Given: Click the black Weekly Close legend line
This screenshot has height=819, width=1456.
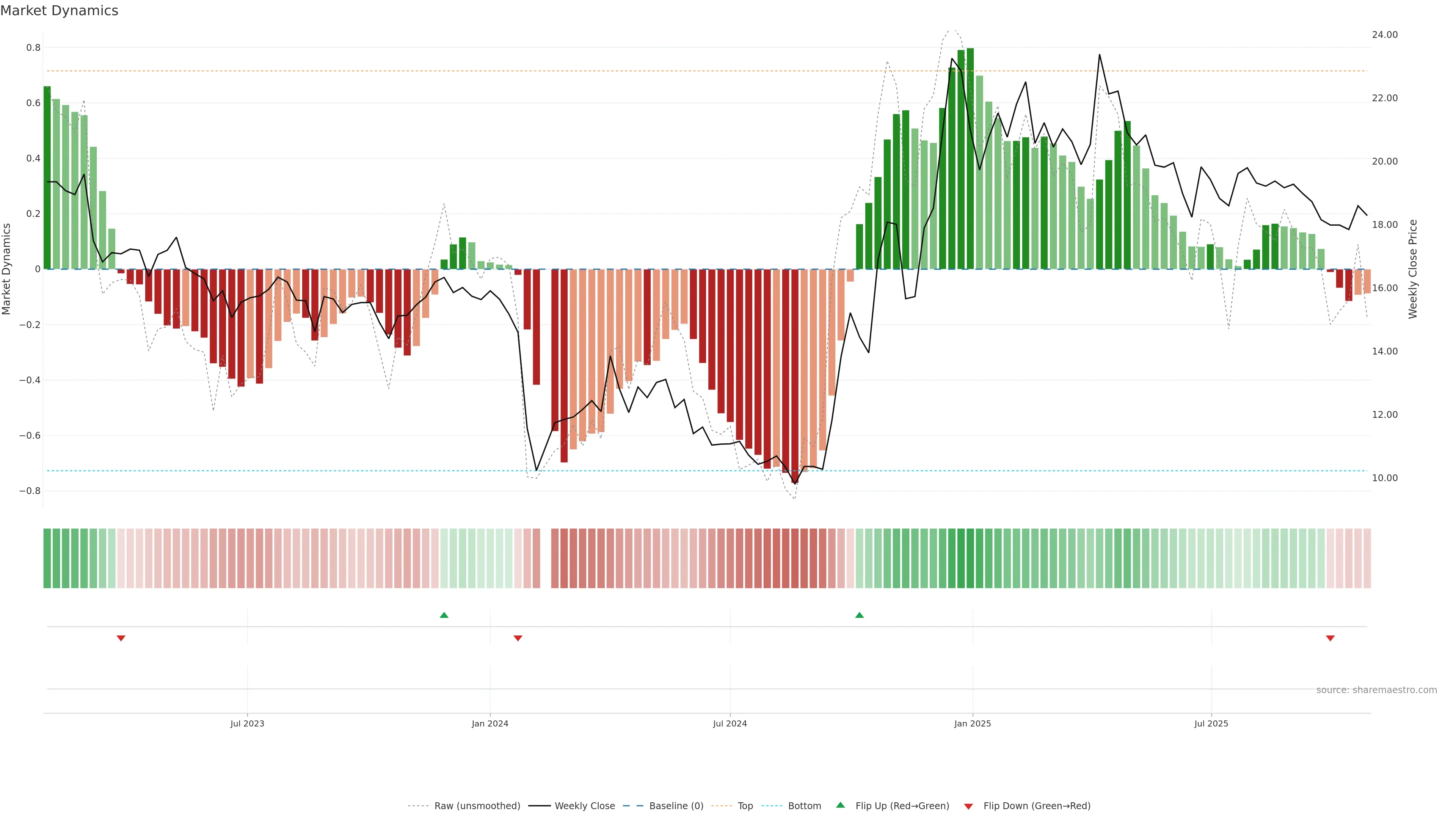Looking at the screenshot, I should click(x=539, y=806).
